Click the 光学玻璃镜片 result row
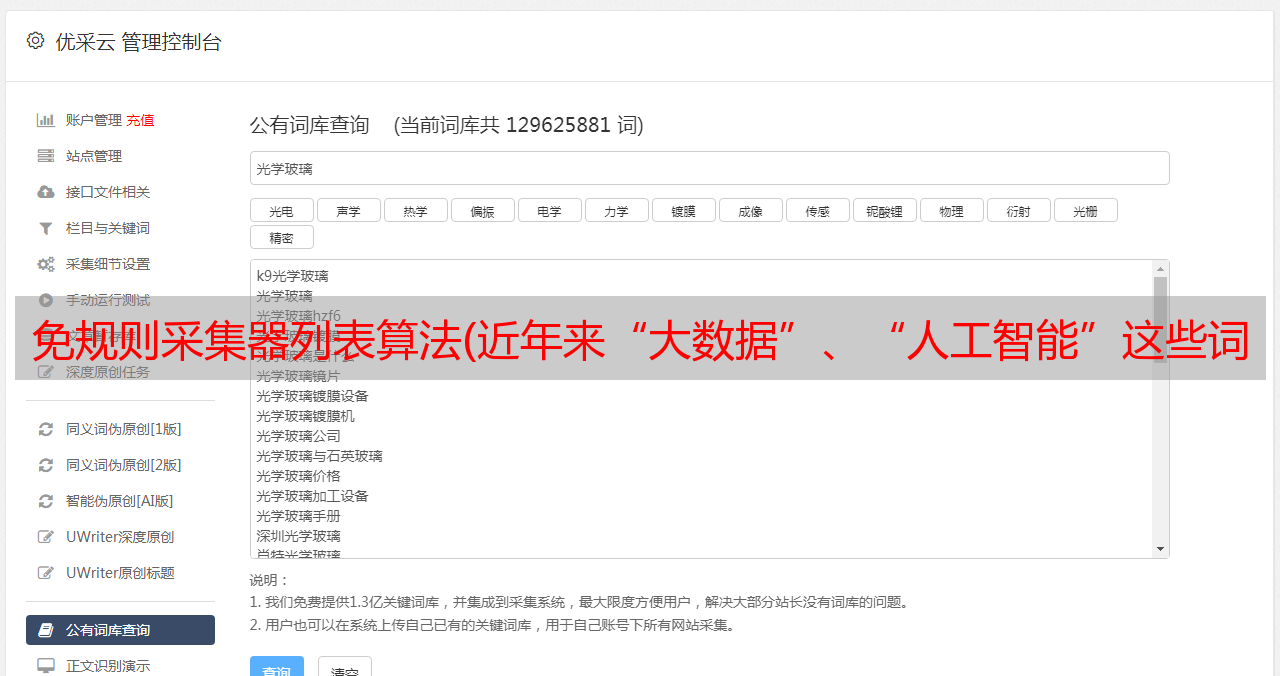The height and width of the screenshot is (676, 1280). pos(298,376)
